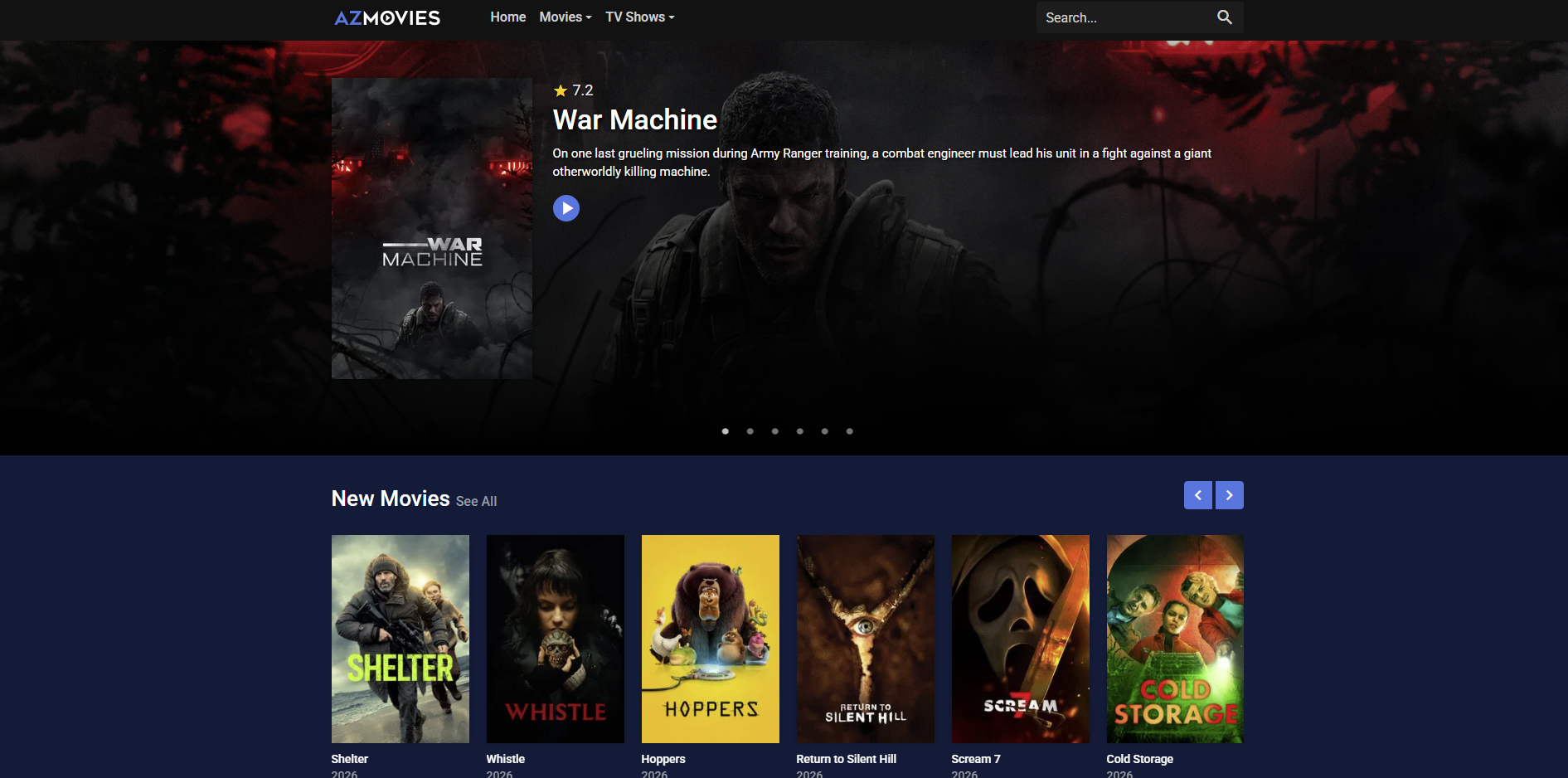Open the Whistle movie poster
Viewport: 1568px width, 778px height.
555,639
